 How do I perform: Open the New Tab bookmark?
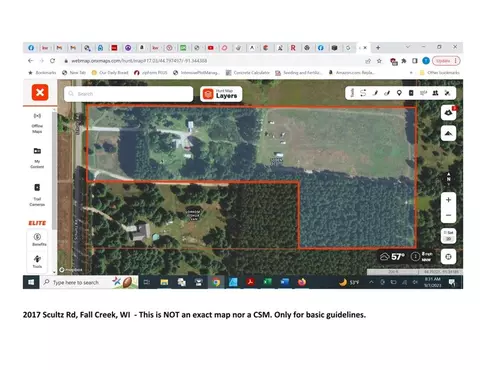click(x=74, y=72)
